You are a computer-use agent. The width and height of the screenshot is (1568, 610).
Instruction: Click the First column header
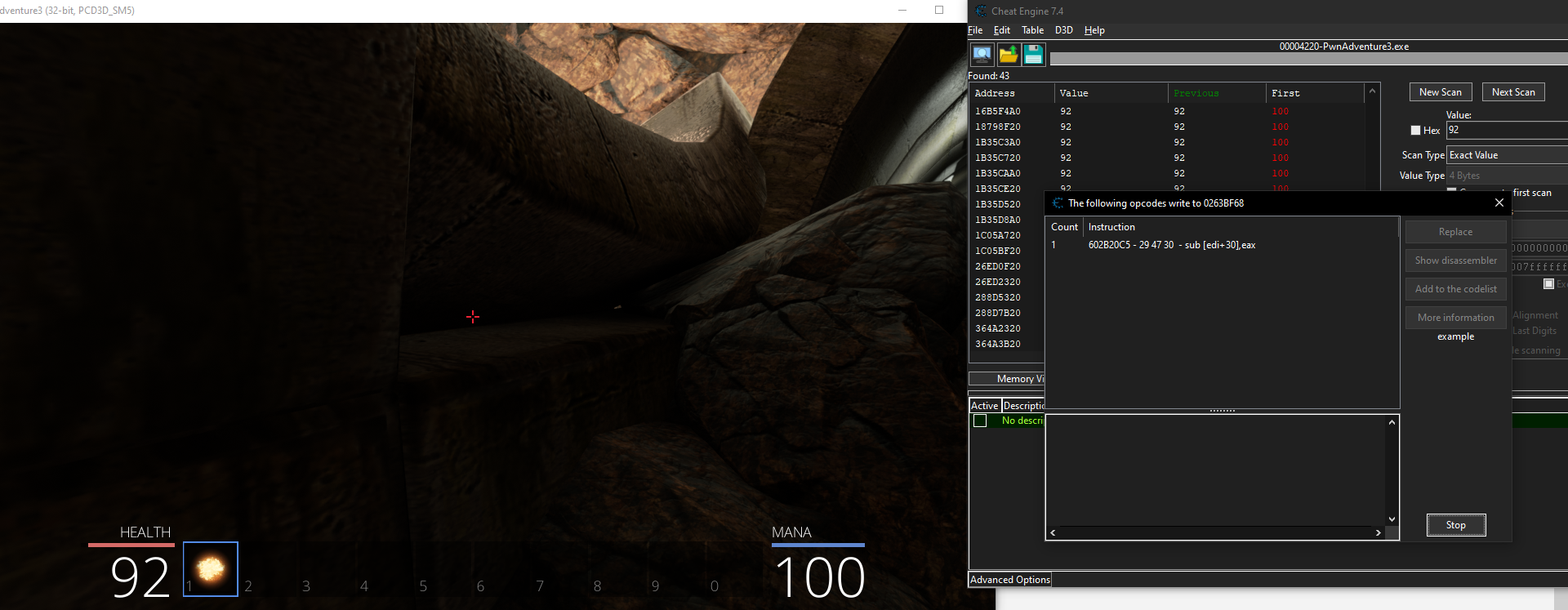click(x=1315, y=93)
